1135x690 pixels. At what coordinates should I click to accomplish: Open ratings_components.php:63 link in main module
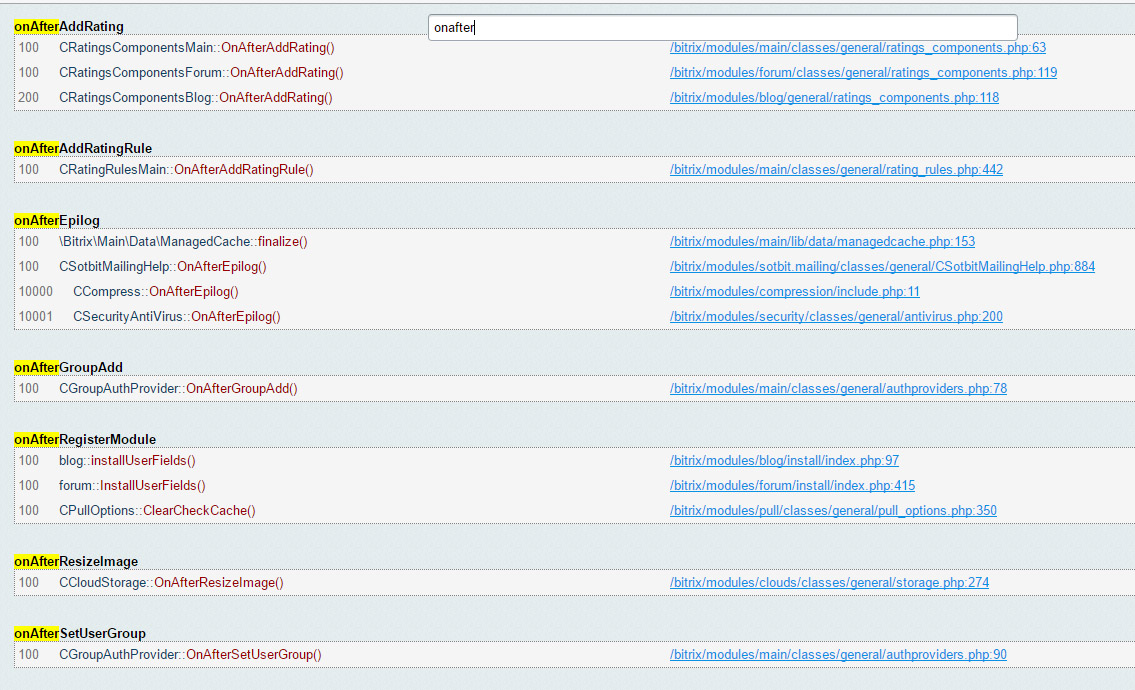858,48
